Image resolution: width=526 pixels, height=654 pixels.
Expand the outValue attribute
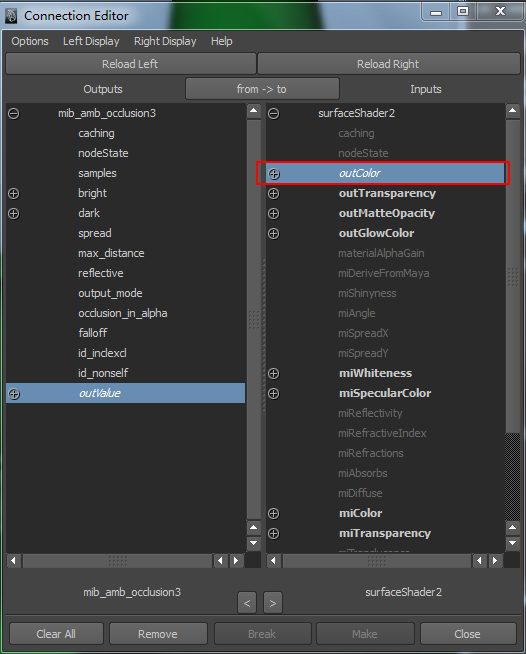tap(14, 394)
